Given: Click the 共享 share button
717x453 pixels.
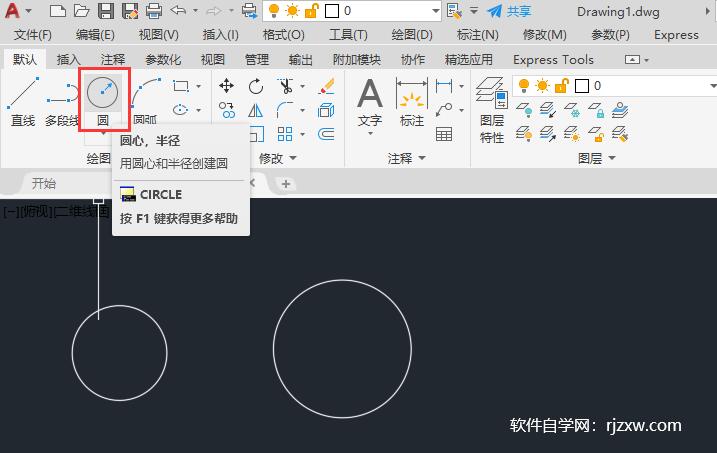Looking at the screenshot, I should point(509,11).
